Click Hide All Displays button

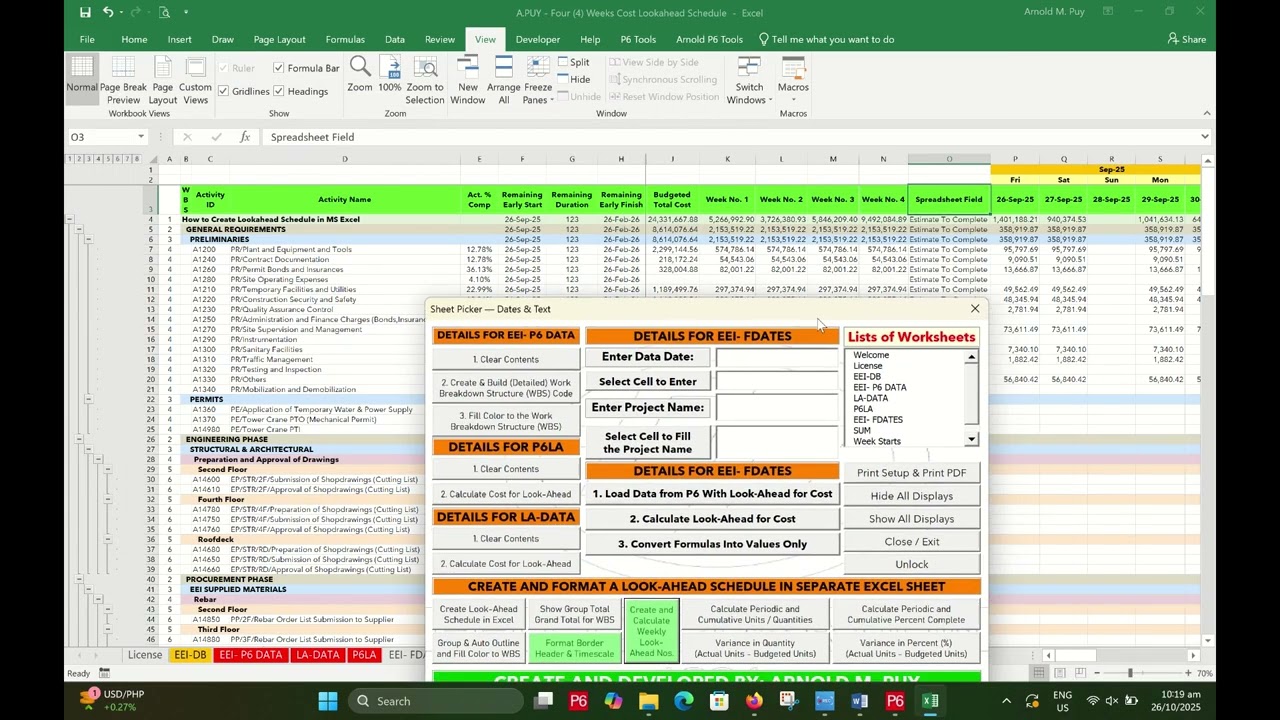coord(911,496)
